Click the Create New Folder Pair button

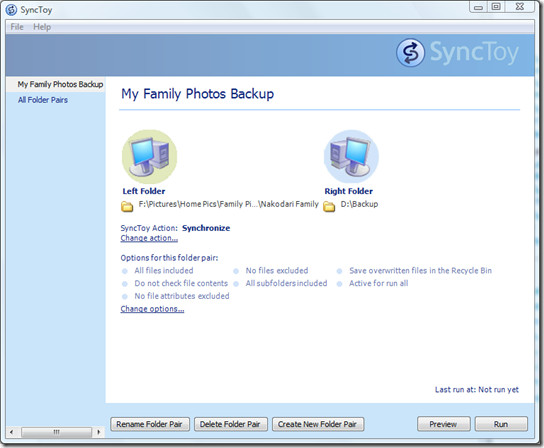[x=318, y=424]
